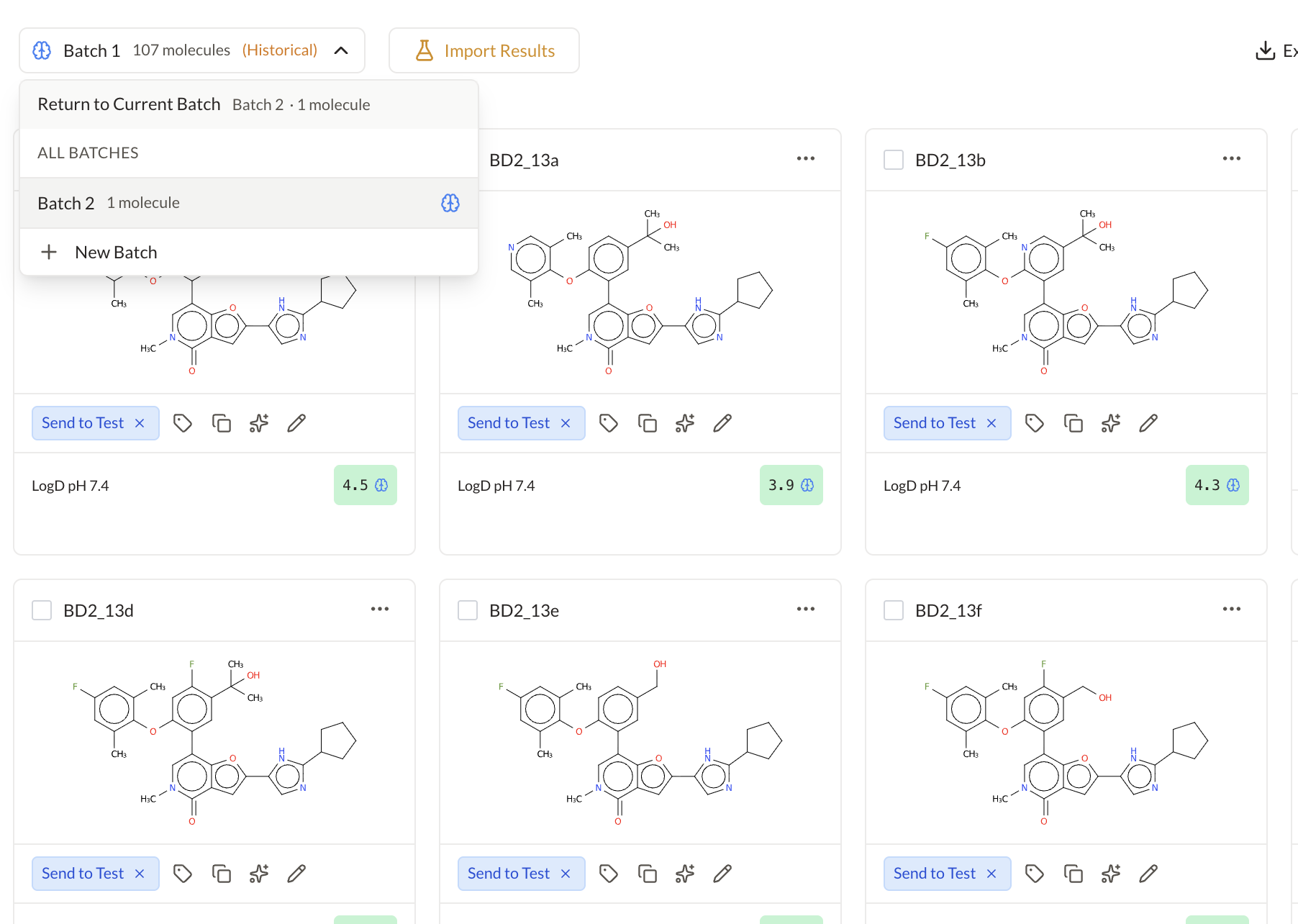Remove Send to Test tag on BD2_13a
Viewport: 1298px width, 924px height.
pyautogui.click(x=566, y=423)
